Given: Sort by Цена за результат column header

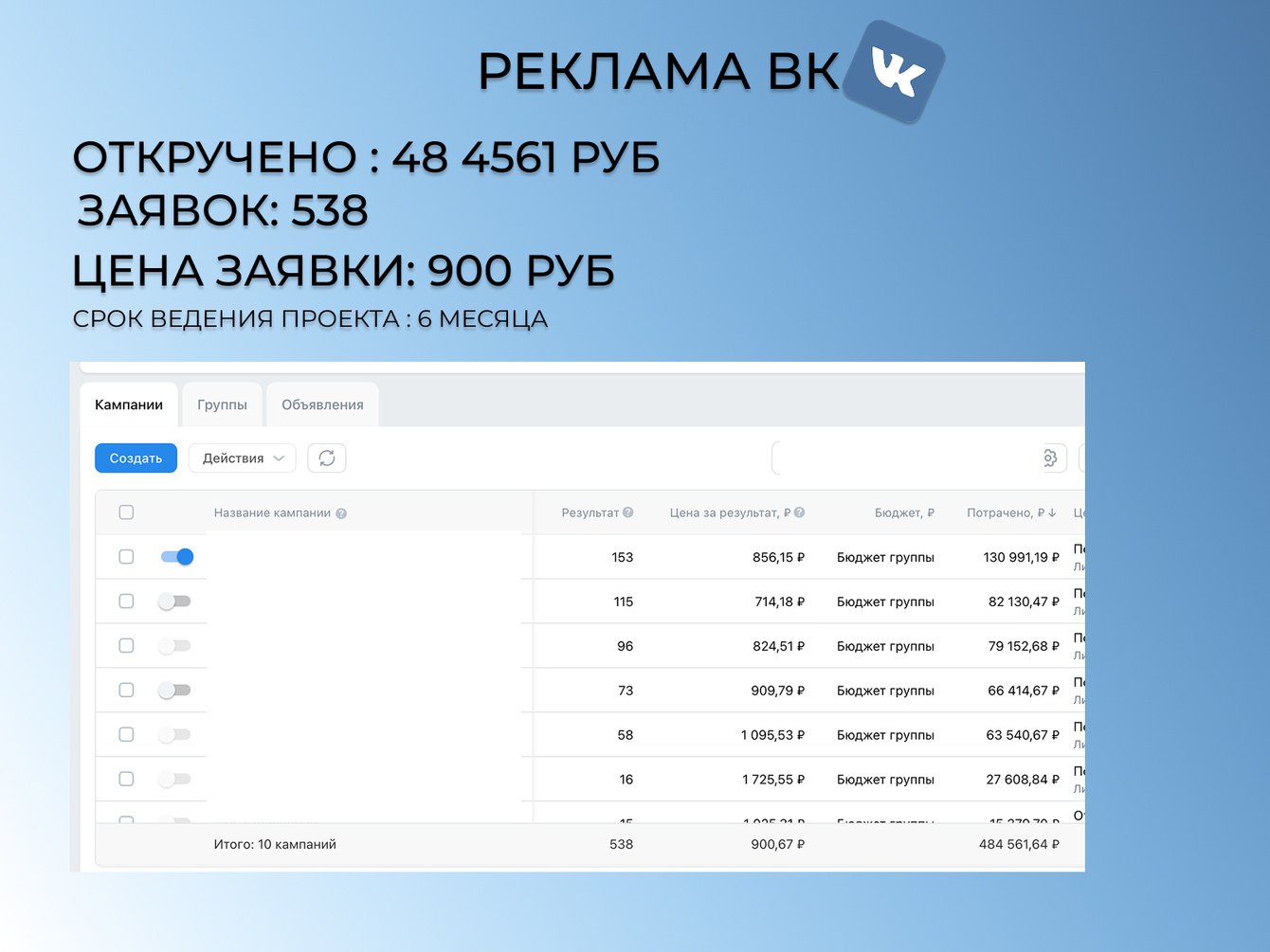Looking at the screenshot, I should click(x=730, y=512).
